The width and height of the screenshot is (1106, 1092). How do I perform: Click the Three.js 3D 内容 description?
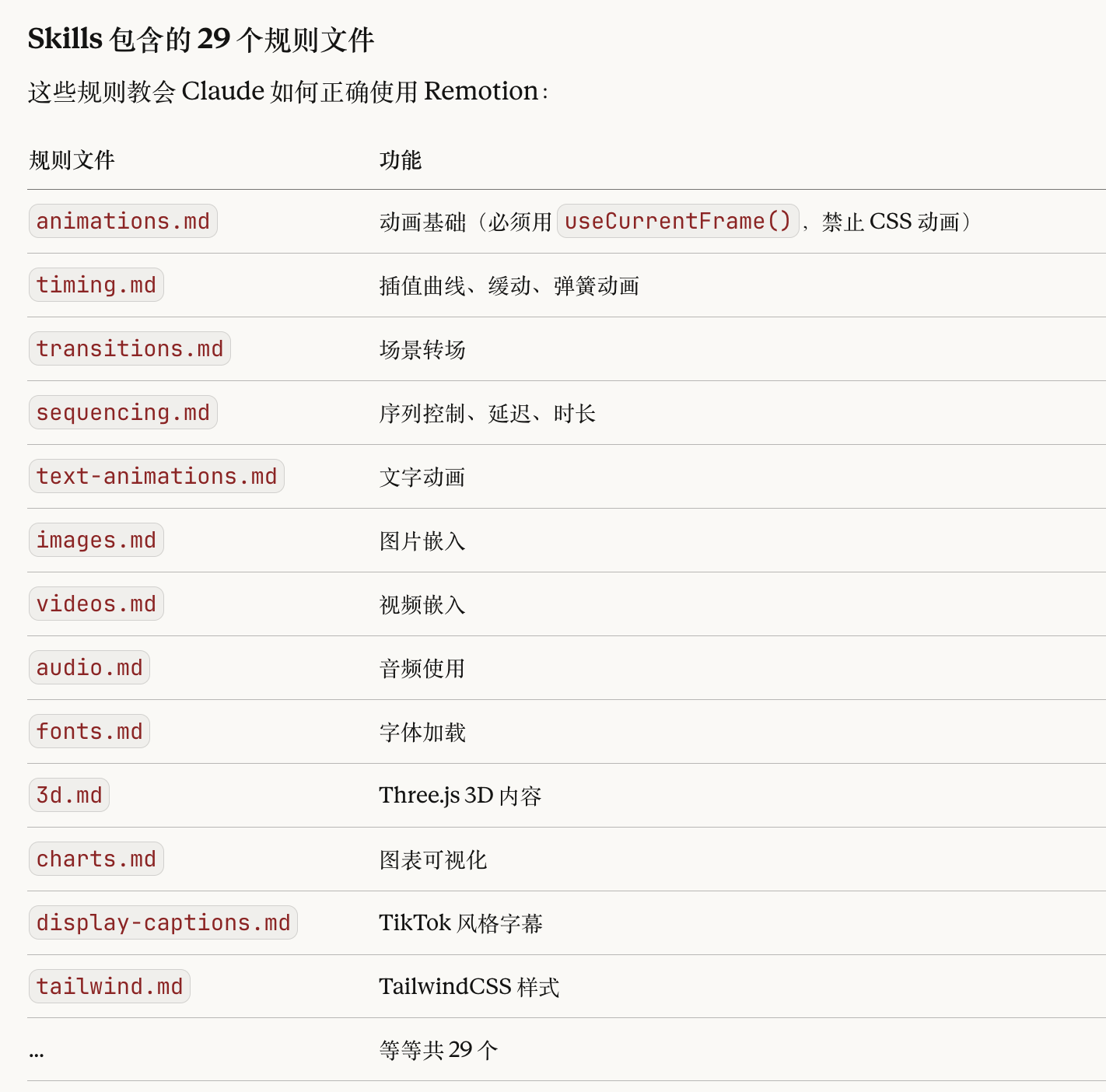460,796
